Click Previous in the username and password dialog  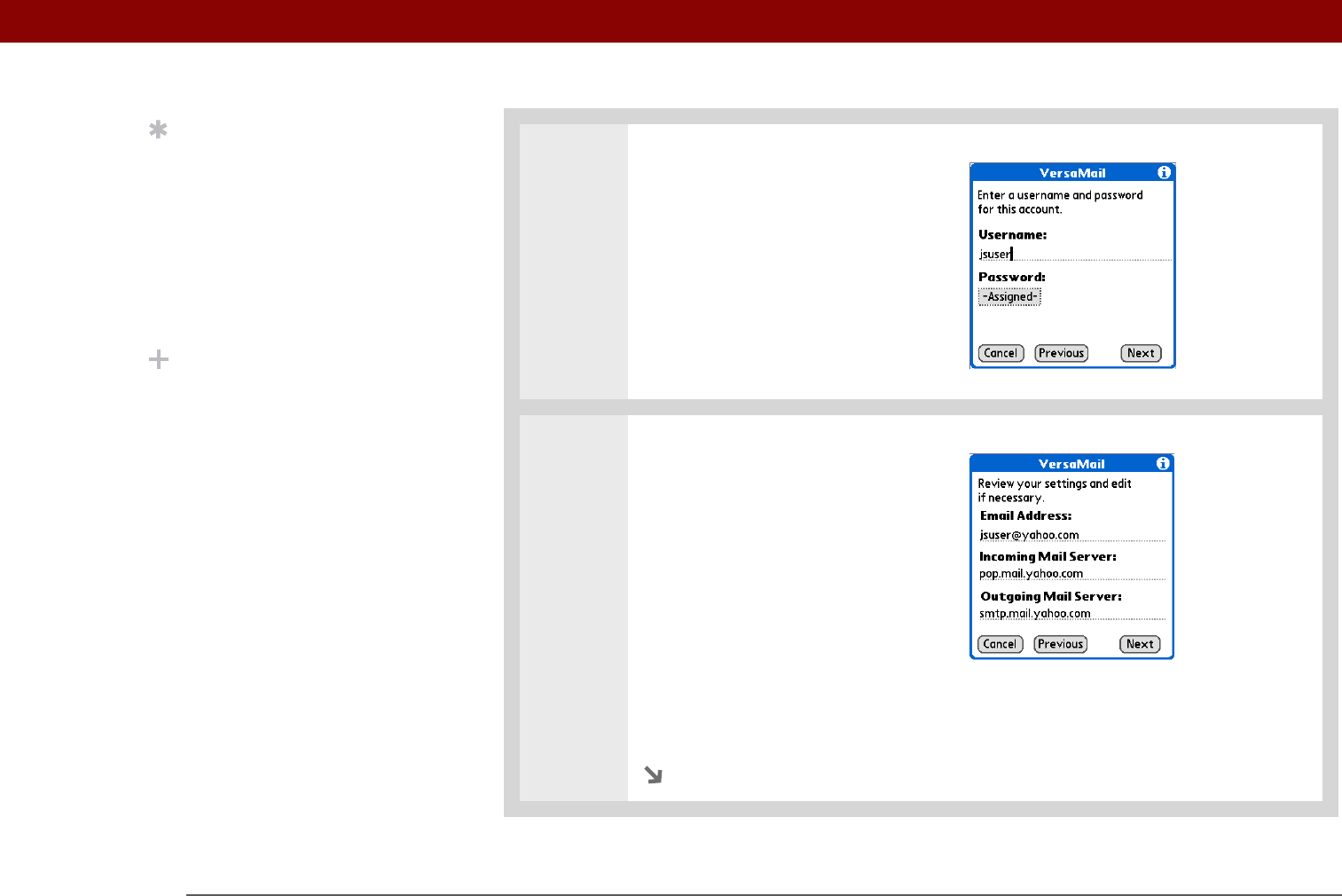coord(1061,353)
